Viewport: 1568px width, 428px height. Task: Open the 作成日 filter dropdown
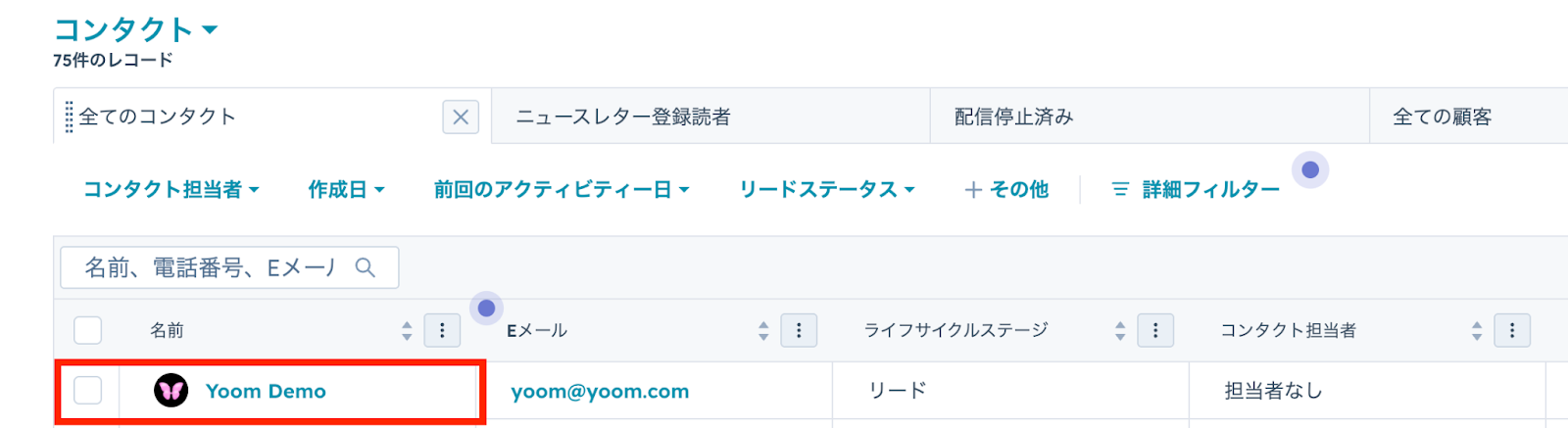[x=346, y=190]
